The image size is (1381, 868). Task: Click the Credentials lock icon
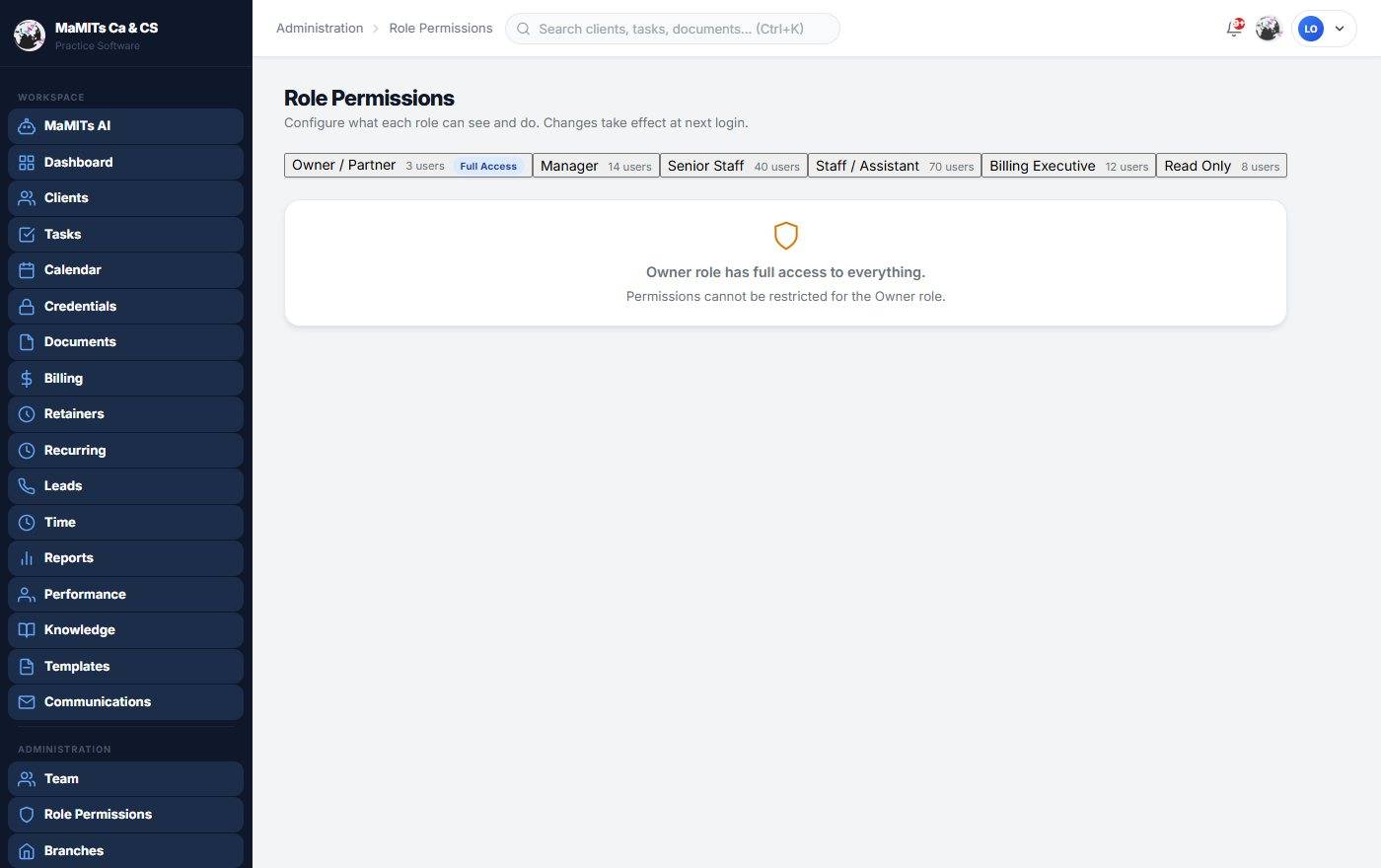point(27,307)
